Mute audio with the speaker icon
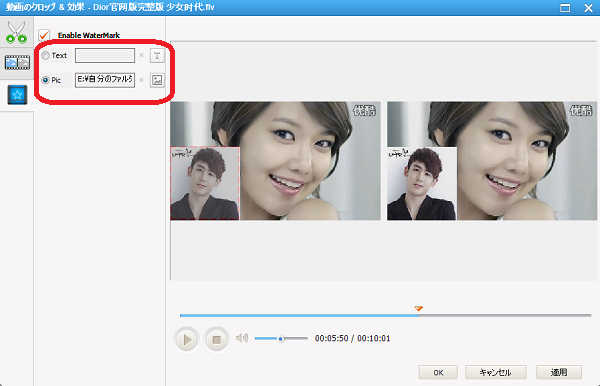This screenshot has height=386, width=600. point(242,338)
